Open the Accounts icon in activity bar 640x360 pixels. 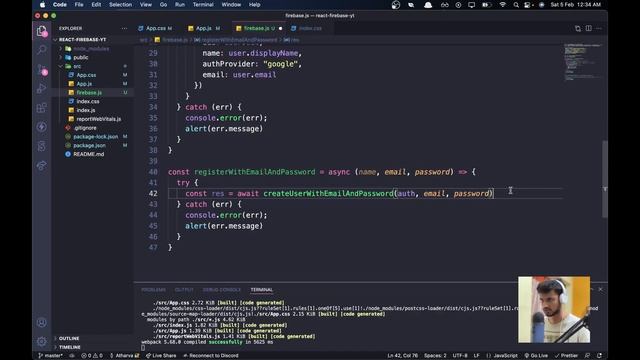[x=42, y=322]
